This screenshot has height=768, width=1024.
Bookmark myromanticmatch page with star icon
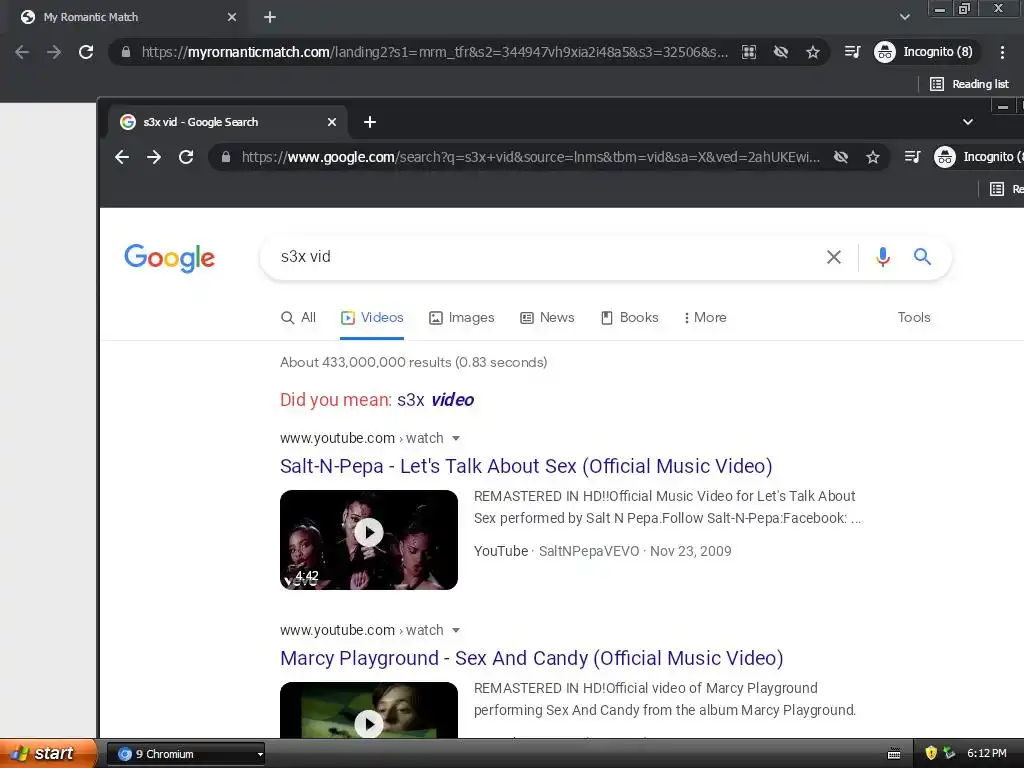pos(812,52)
